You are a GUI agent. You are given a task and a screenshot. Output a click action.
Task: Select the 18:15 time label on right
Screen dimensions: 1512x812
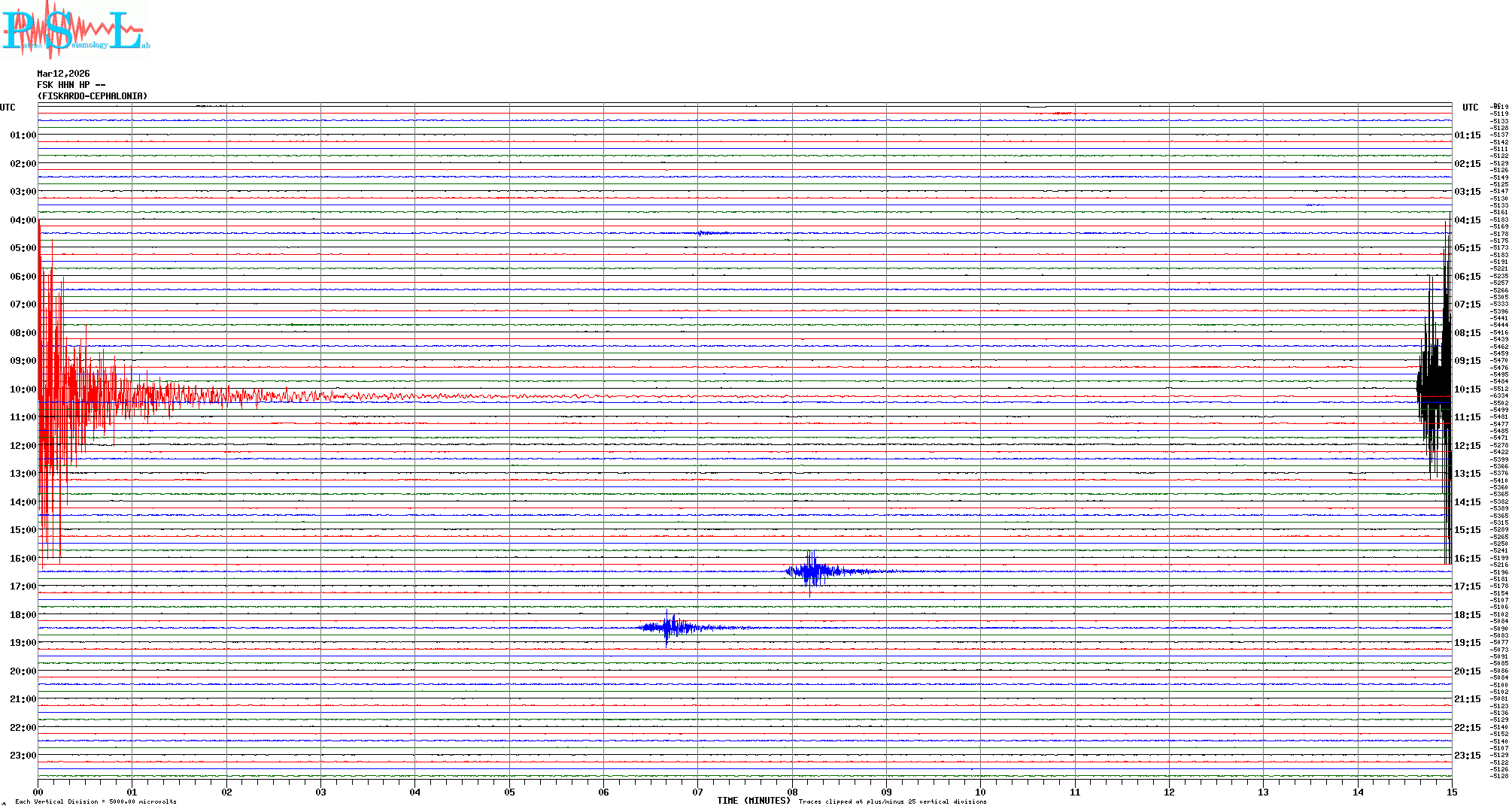pyautogui.click(x=1467, y=615)
